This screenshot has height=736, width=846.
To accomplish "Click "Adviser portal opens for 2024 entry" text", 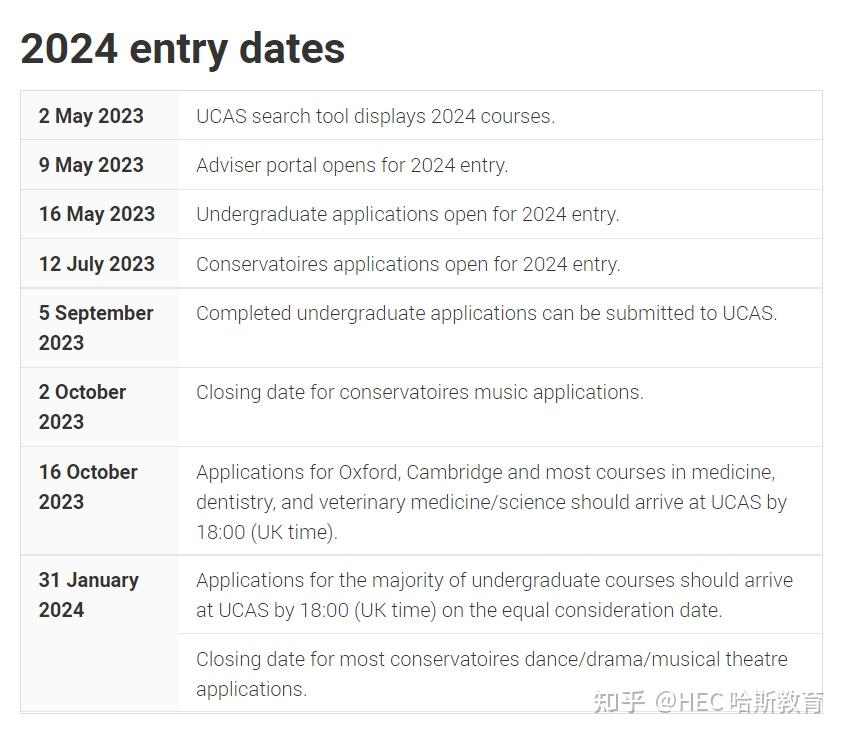I will pos(352,165).
